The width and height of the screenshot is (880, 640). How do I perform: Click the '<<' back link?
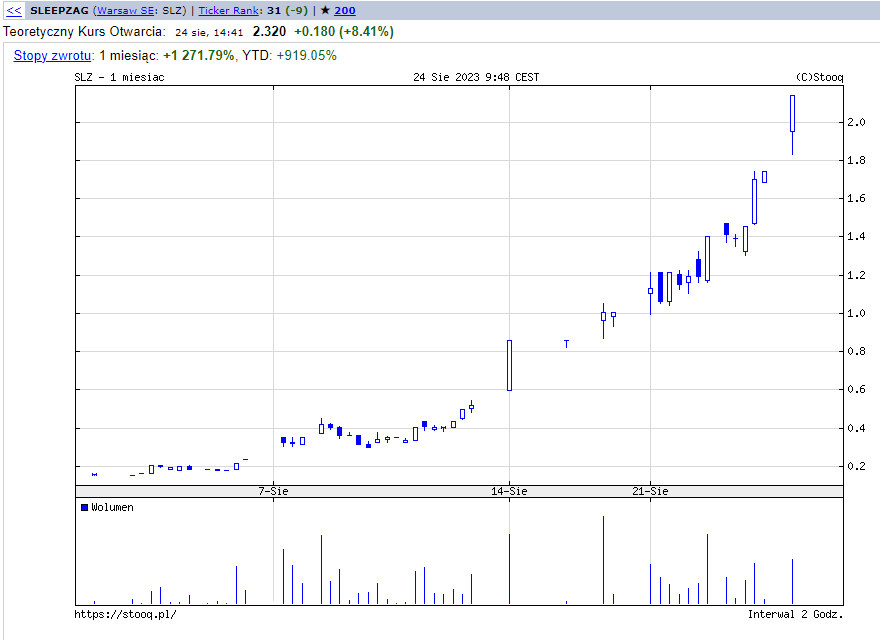tap(14, 10)
